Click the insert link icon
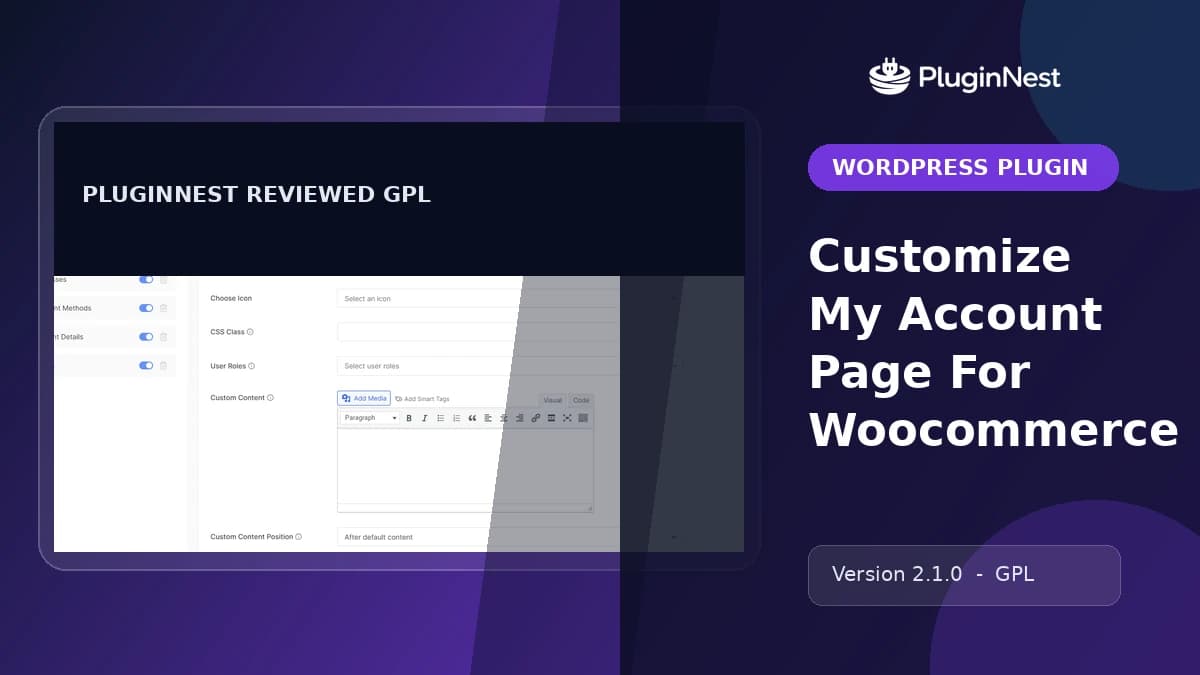The height and width of the screenshot is (675, 1200). pyautogui.click(x=536, y=418)
